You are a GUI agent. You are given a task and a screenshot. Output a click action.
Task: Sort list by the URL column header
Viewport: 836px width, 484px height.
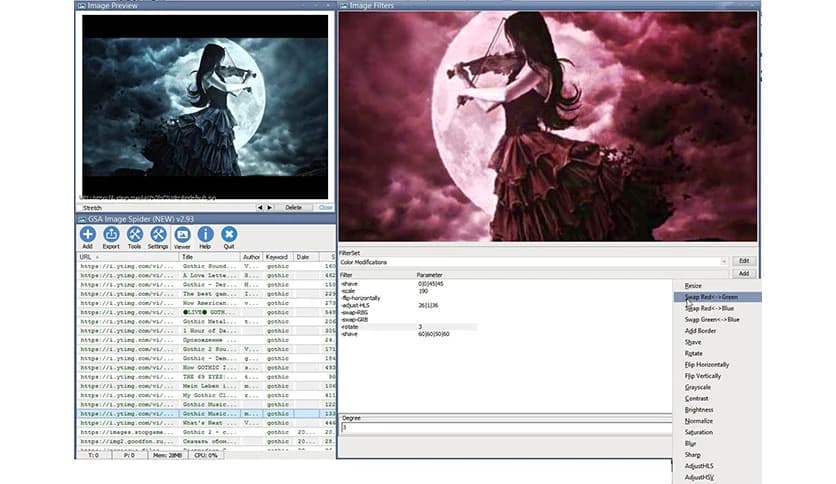pos(127,257)
